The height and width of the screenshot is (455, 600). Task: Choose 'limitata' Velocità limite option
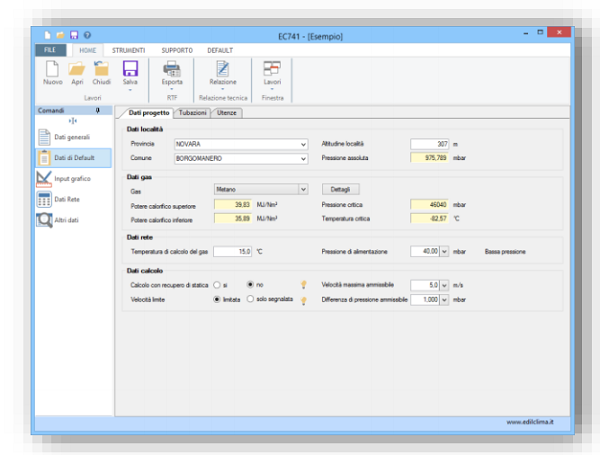coord(217,298)
